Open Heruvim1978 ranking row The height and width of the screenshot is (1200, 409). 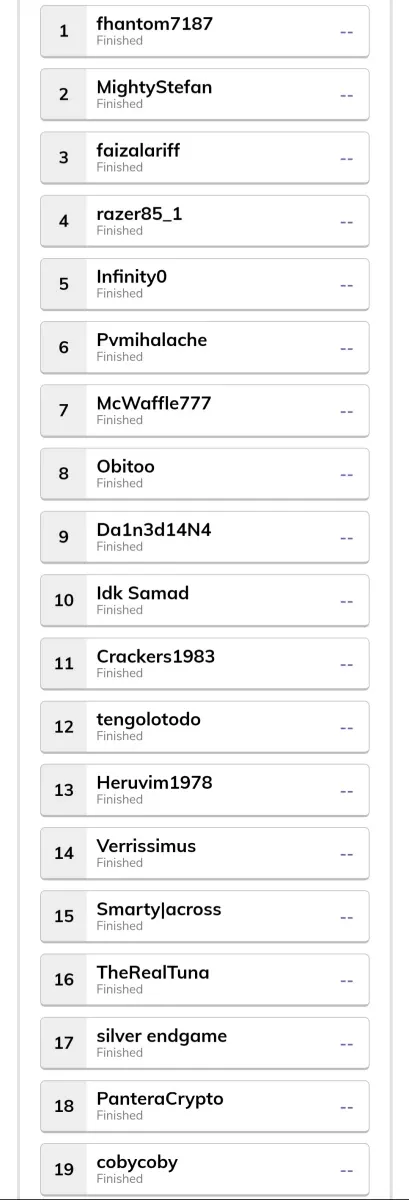coord(205,790)
